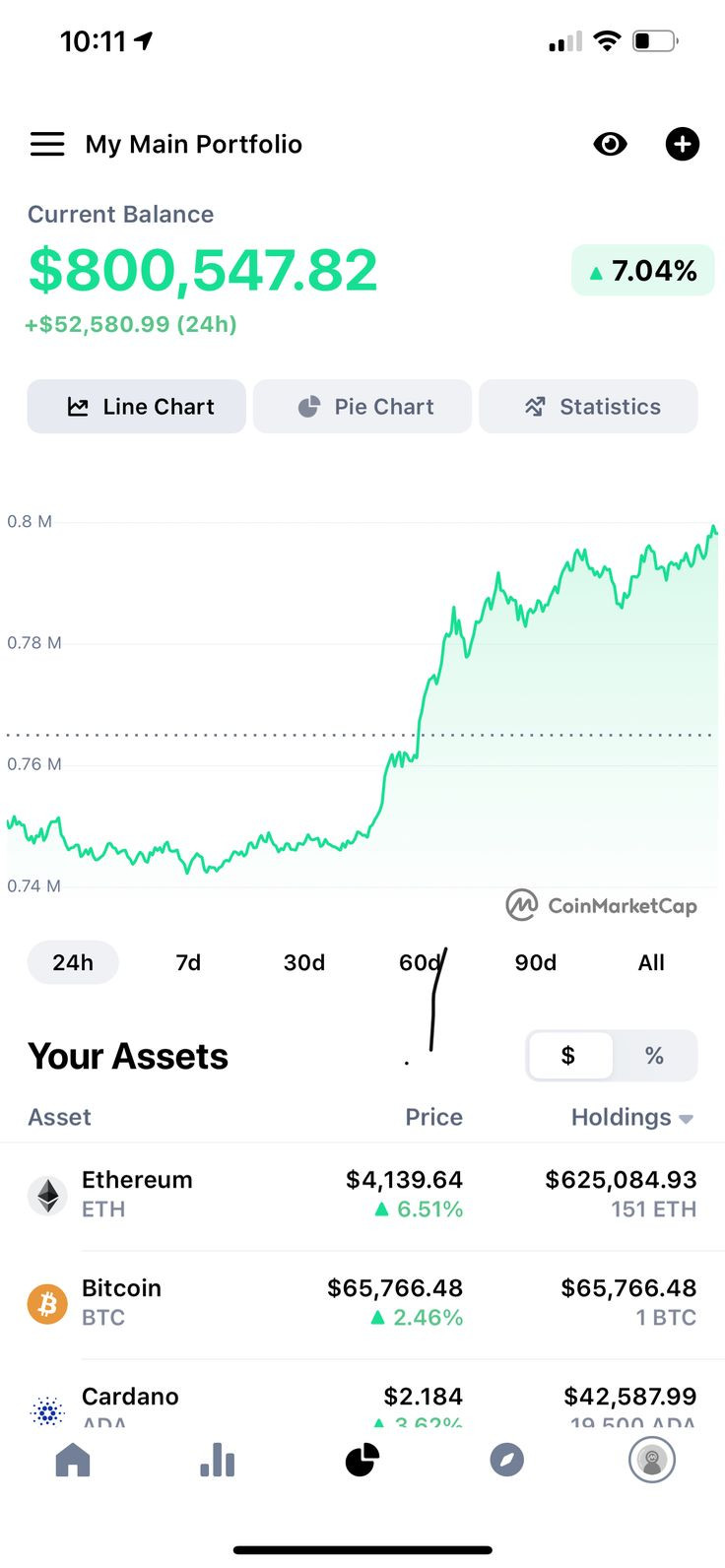Switch to Statistics tab
This screenshot has height=1568, width=725.
pyautogui.click(x=588, y=407)
